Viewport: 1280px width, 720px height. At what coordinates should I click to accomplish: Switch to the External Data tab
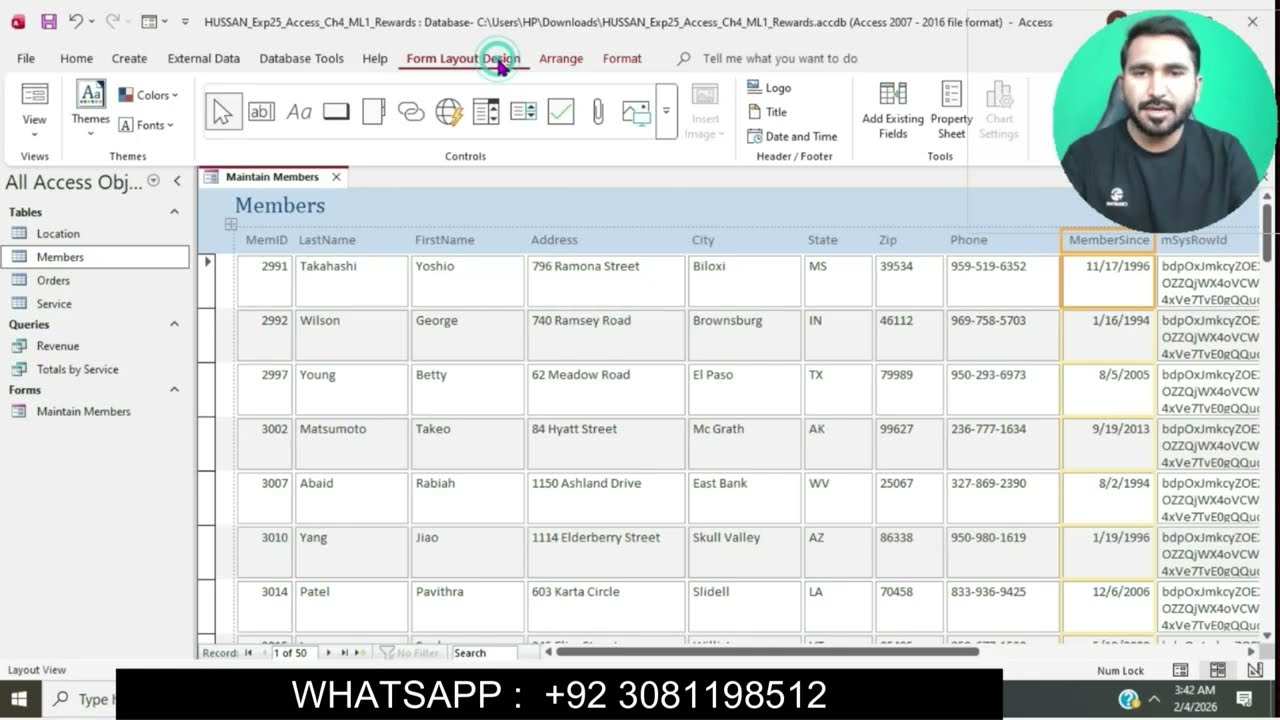click(203, 58)
